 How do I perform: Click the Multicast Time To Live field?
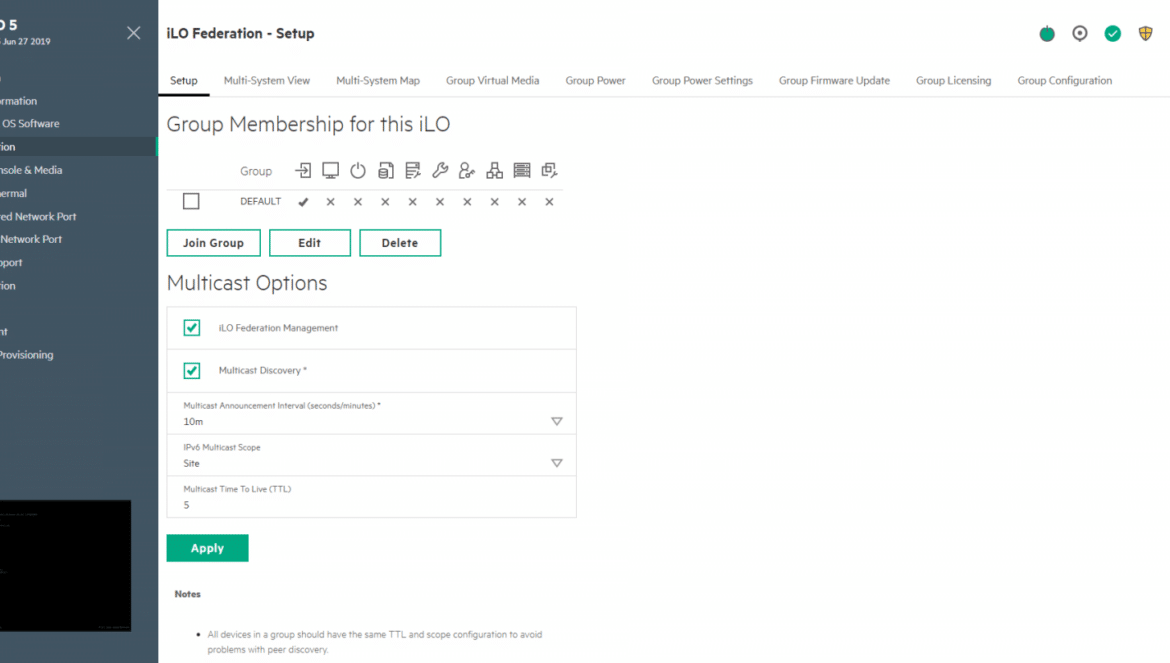pyautogui.click(x=372, y=497)
